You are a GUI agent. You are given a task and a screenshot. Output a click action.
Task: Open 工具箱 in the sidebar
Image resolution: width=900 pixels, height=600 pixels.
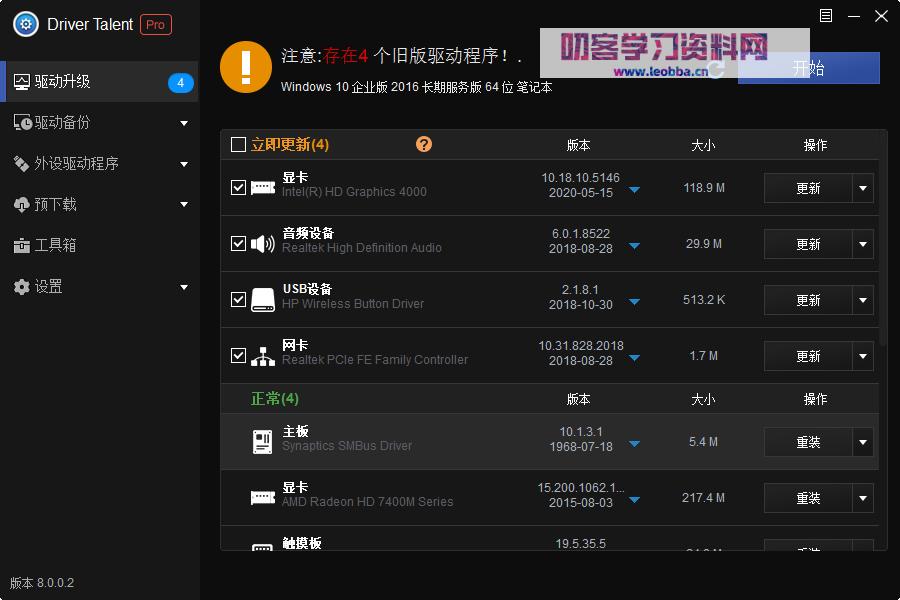point(99,246)
